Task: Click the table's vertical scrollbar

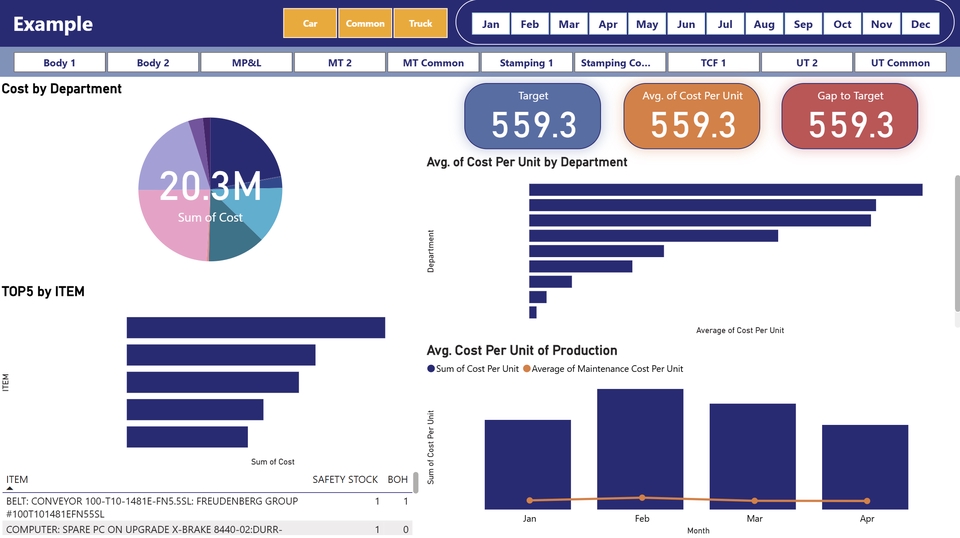Action: (x=416, y=483)
